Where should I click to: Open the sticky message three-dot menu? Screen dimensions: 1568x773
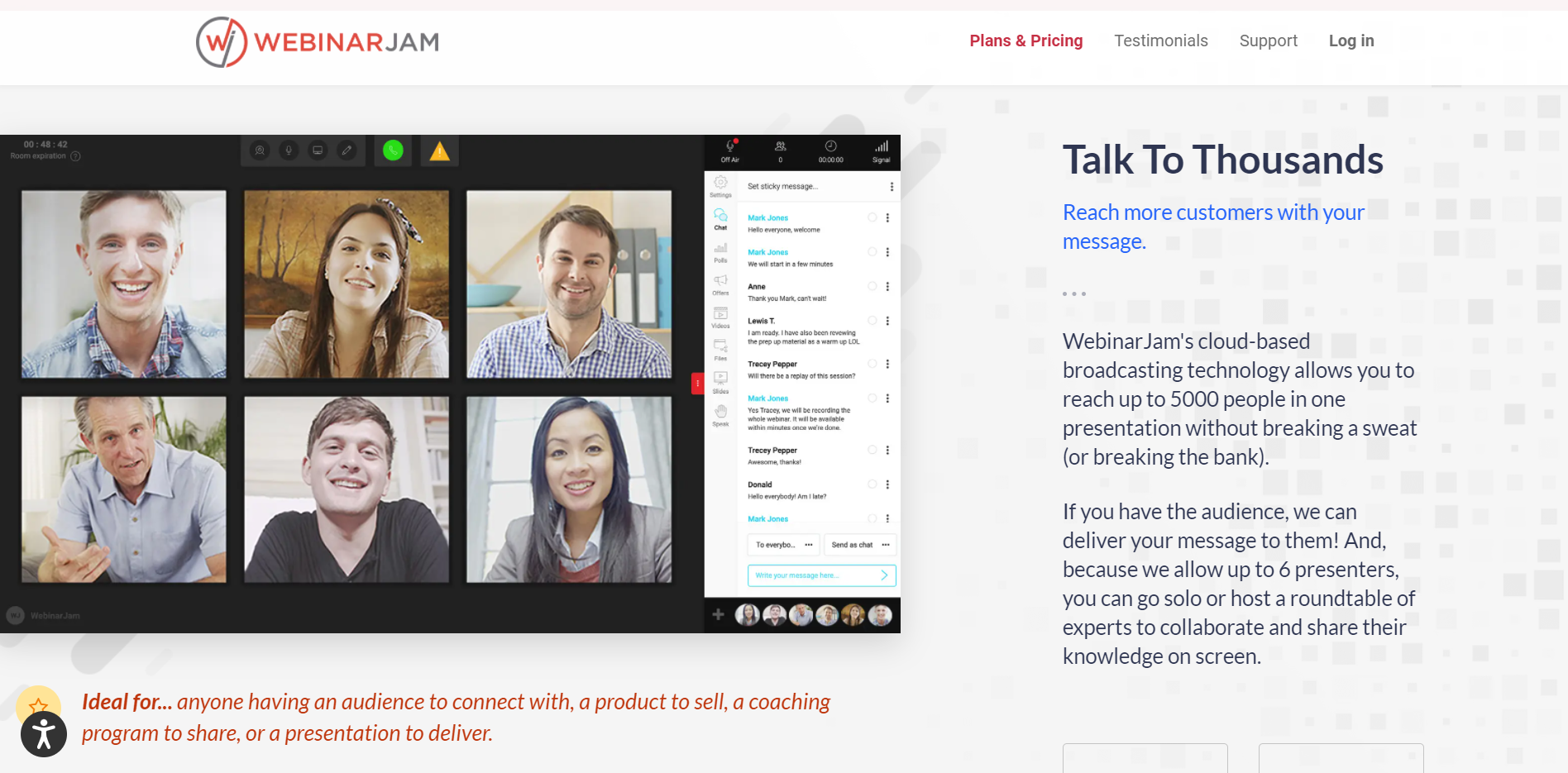(892, 187)
